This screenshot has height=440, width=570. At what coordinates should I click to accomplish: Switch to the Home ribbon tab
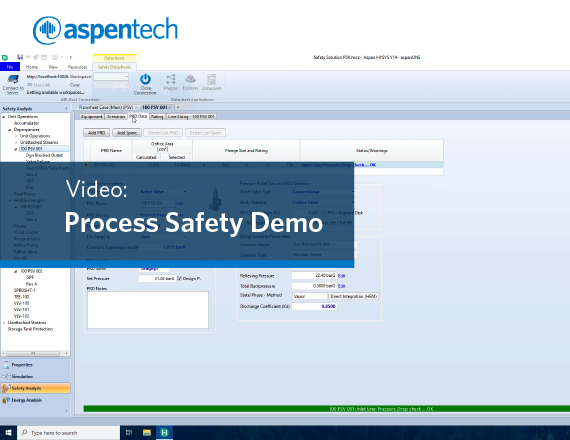pyautogui.click(x=32, y=67)
